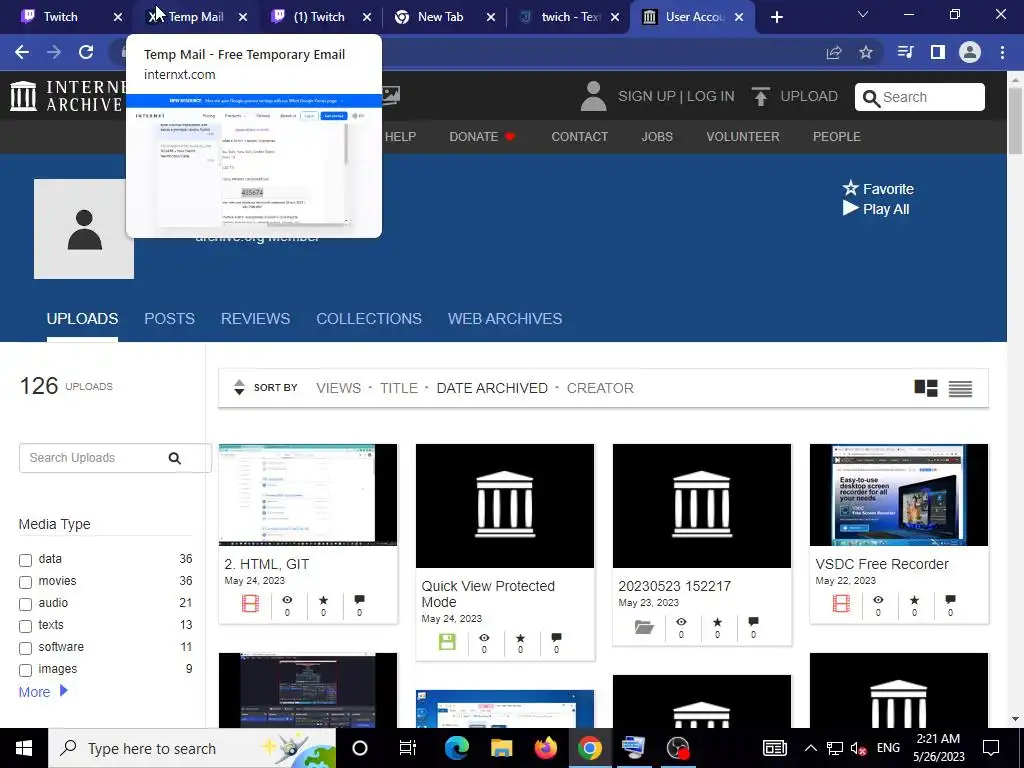Viewport: 1024px width, 768px height.
Task: Switch to the Reviews tab
Action: click(255, 319)
